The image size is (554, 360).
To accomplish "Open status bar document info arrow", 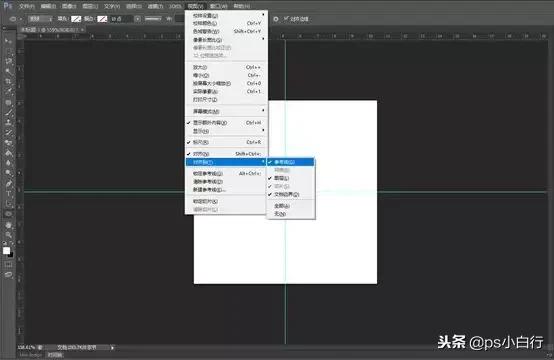I will pyautogui.click(x=112, y=348).
